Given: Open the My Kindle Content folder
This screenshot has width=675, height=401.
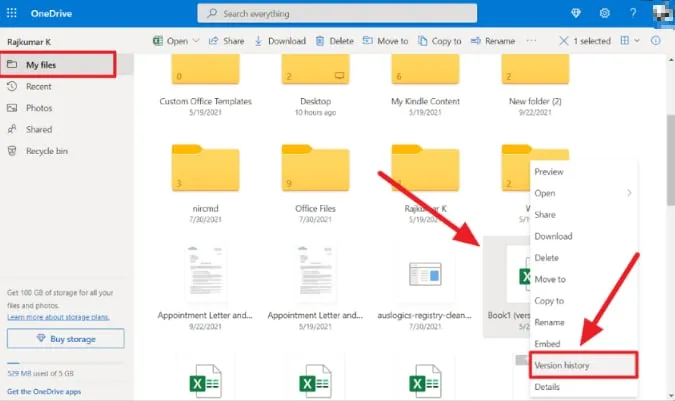Looking at the screenshot, I should 425,86.
